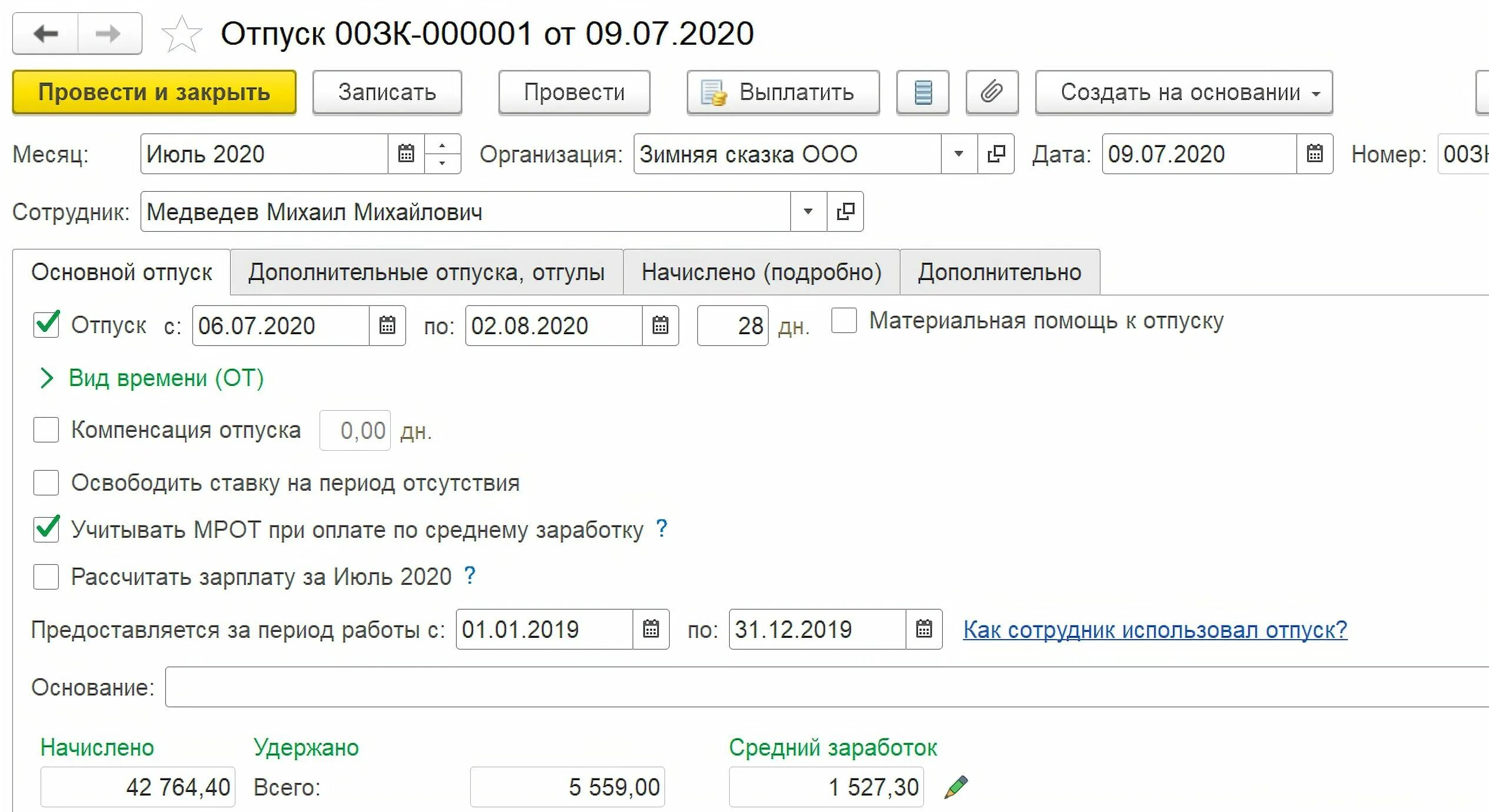Go forward with the right arrow button
1489x812 pixels.
109,34
